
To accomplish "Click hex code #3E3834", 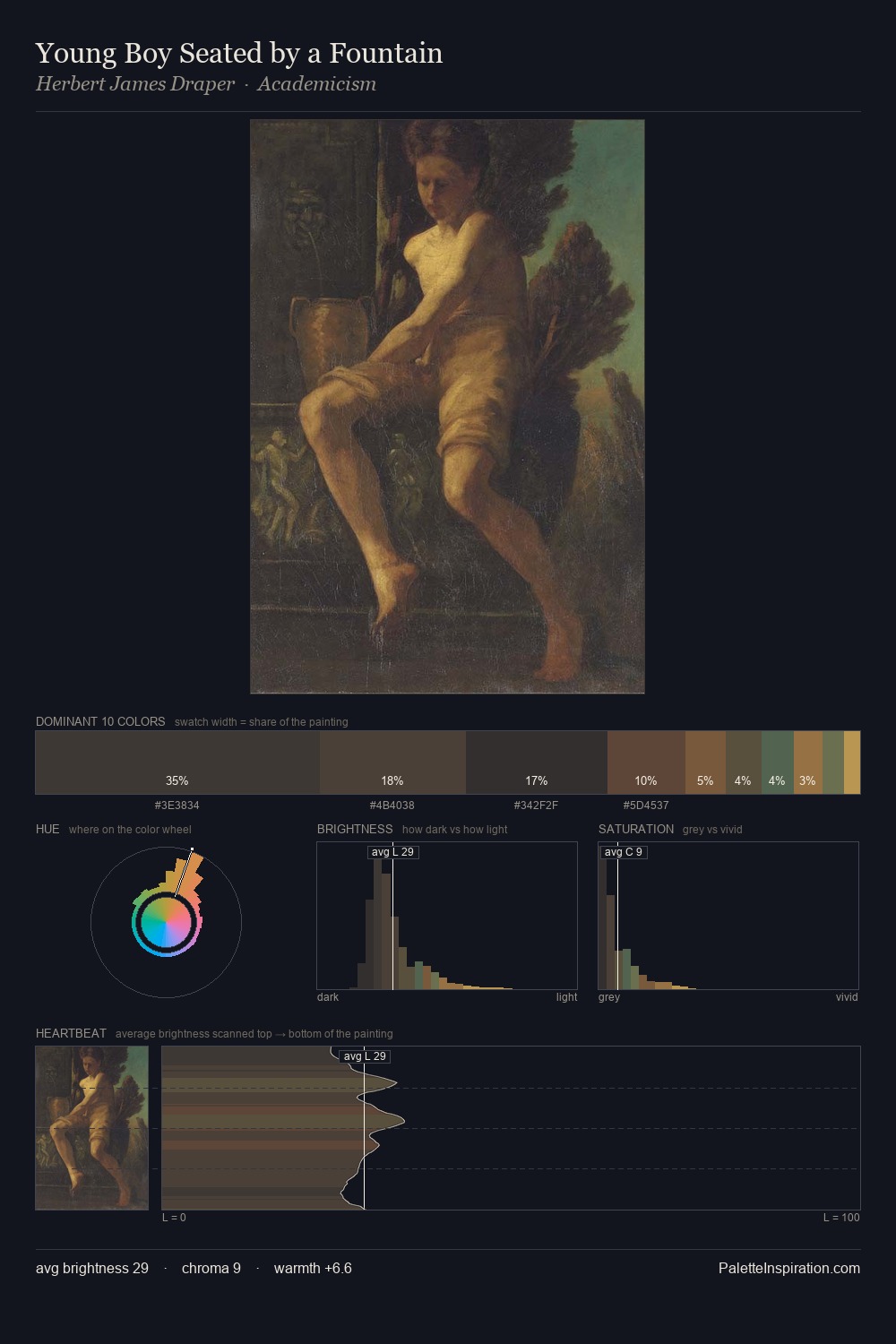I will click(x=177, y=806).
